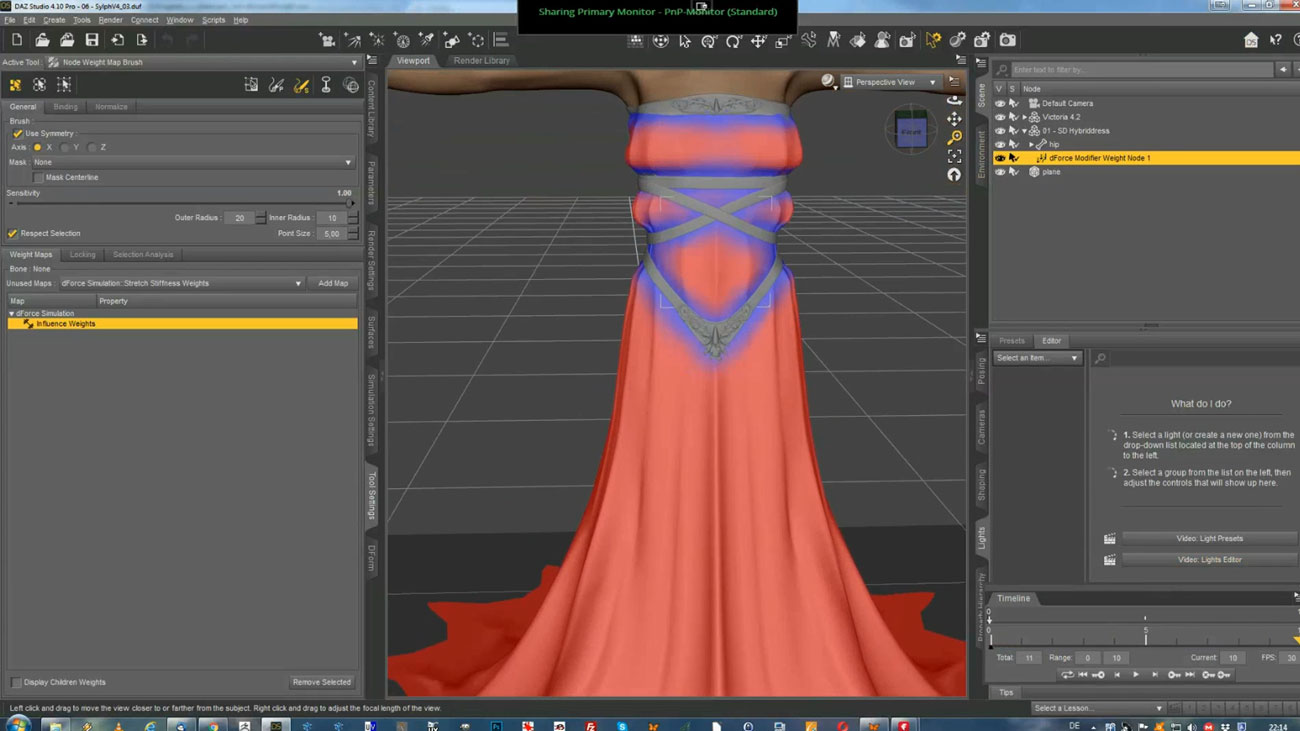This screenshot has width=1300, height=731.
Task: Create a new scene with New File icon
Action: point(17,40)
